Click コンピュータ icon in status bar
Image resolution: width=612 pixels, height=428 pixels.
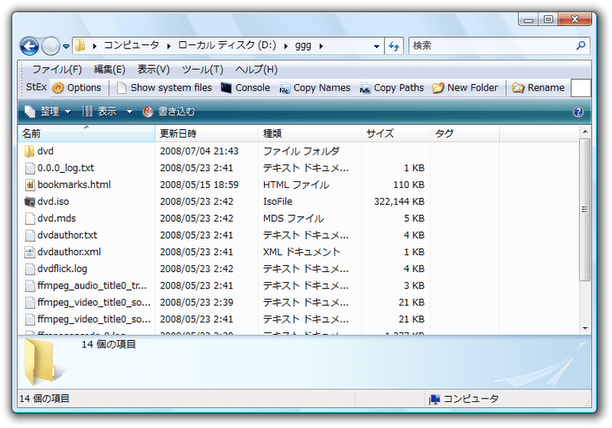434,399
